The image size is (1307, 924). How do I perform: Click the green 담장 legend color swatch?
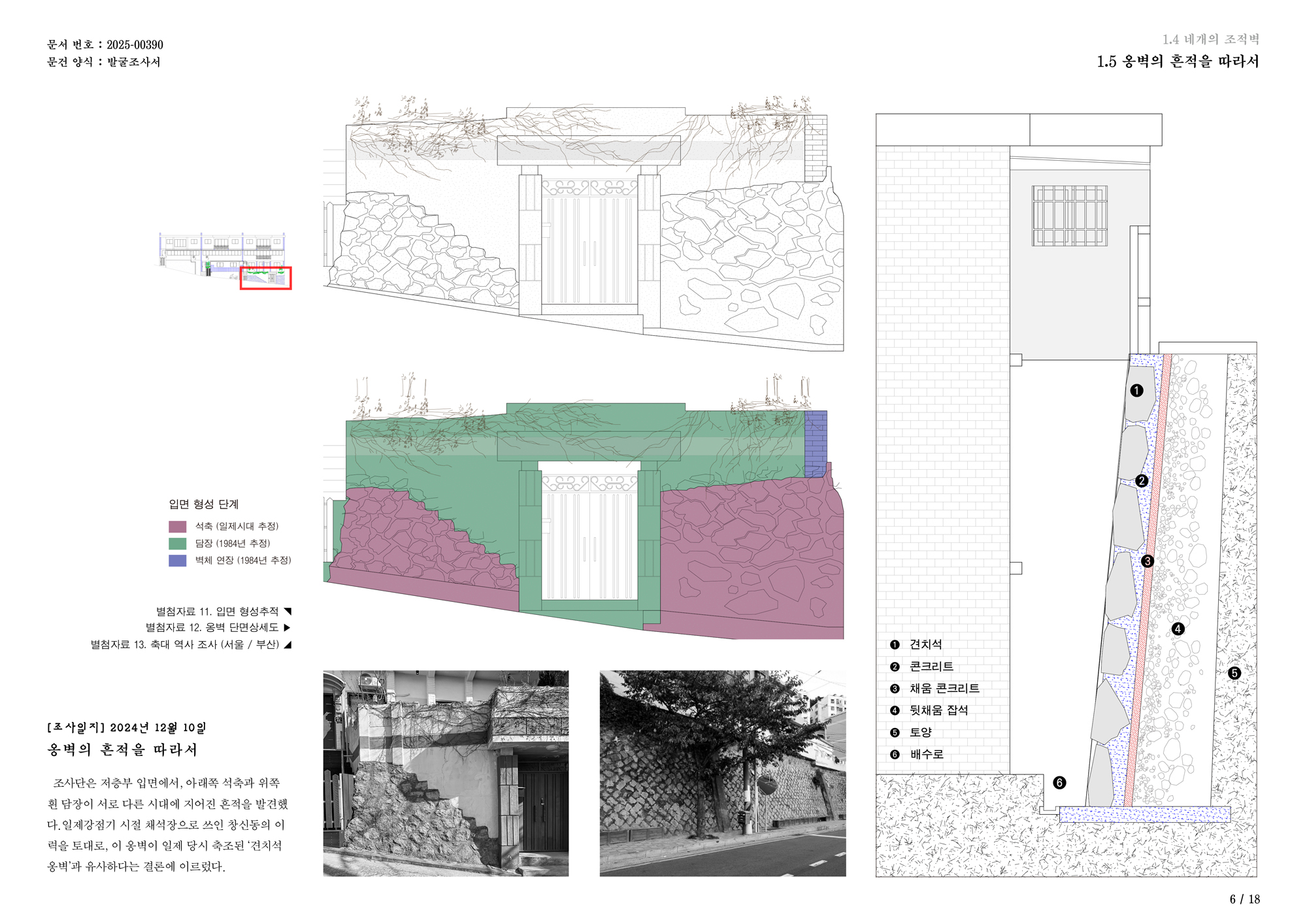(x=177, y=544)
